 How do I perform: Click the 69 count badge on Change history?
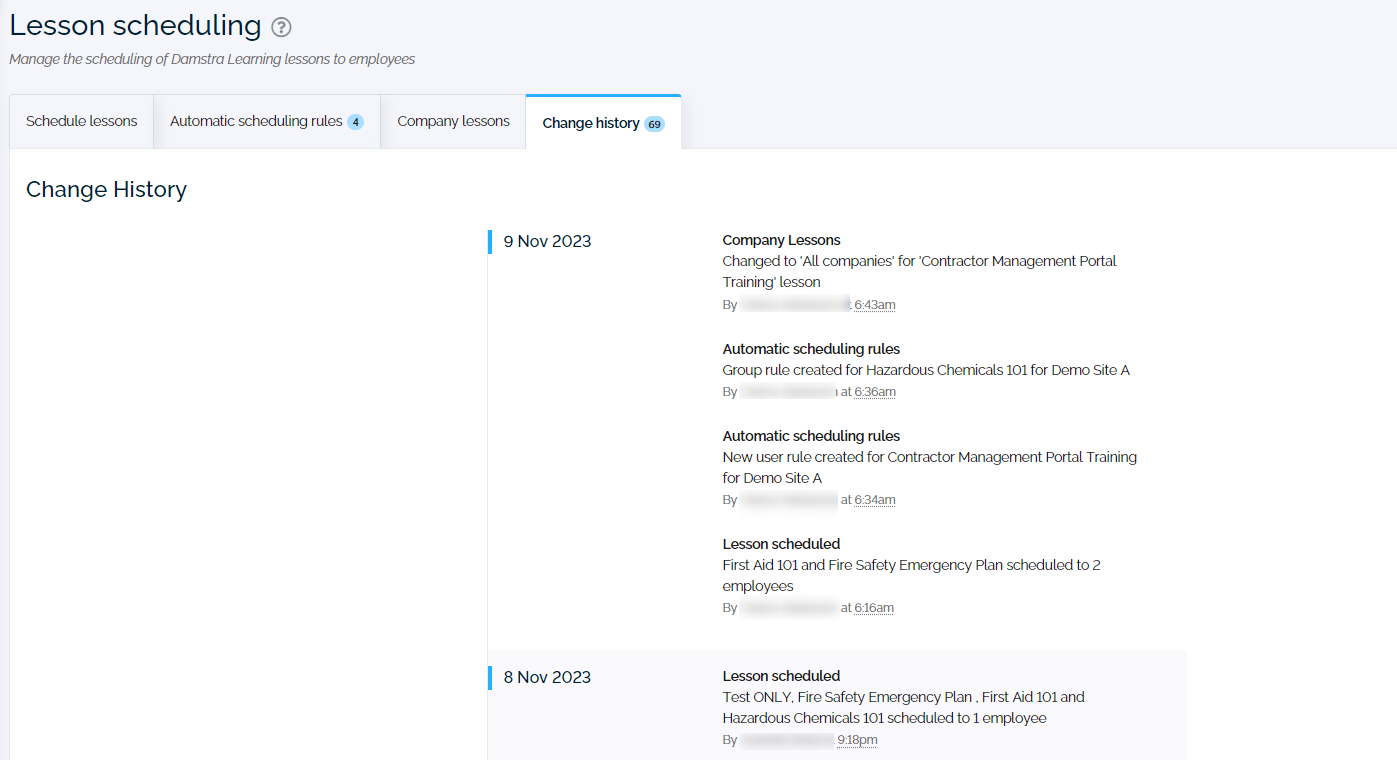coord(654,124)
